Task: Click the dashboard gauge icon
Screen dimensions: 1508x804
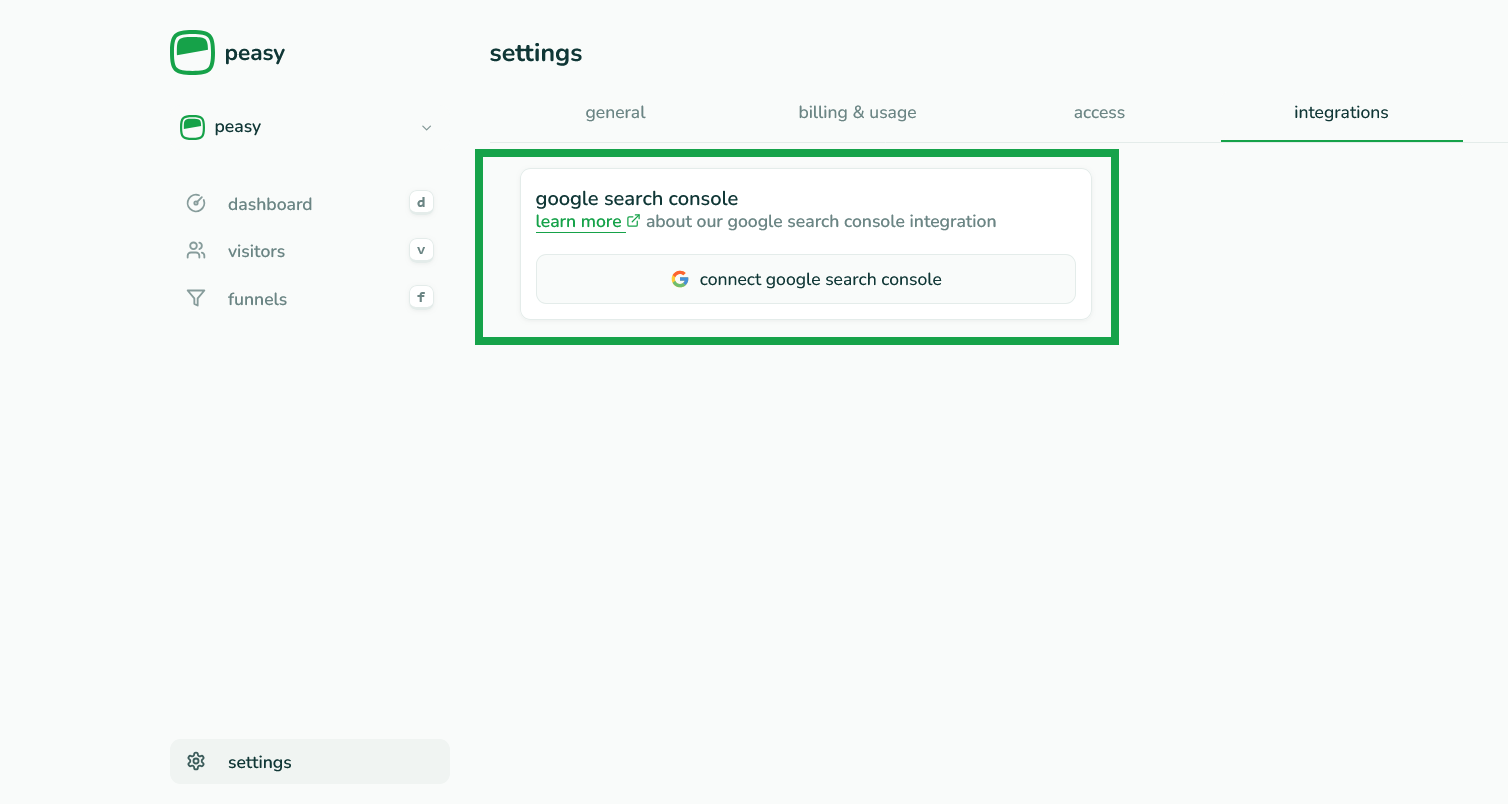Action: [x=196, y=204]
